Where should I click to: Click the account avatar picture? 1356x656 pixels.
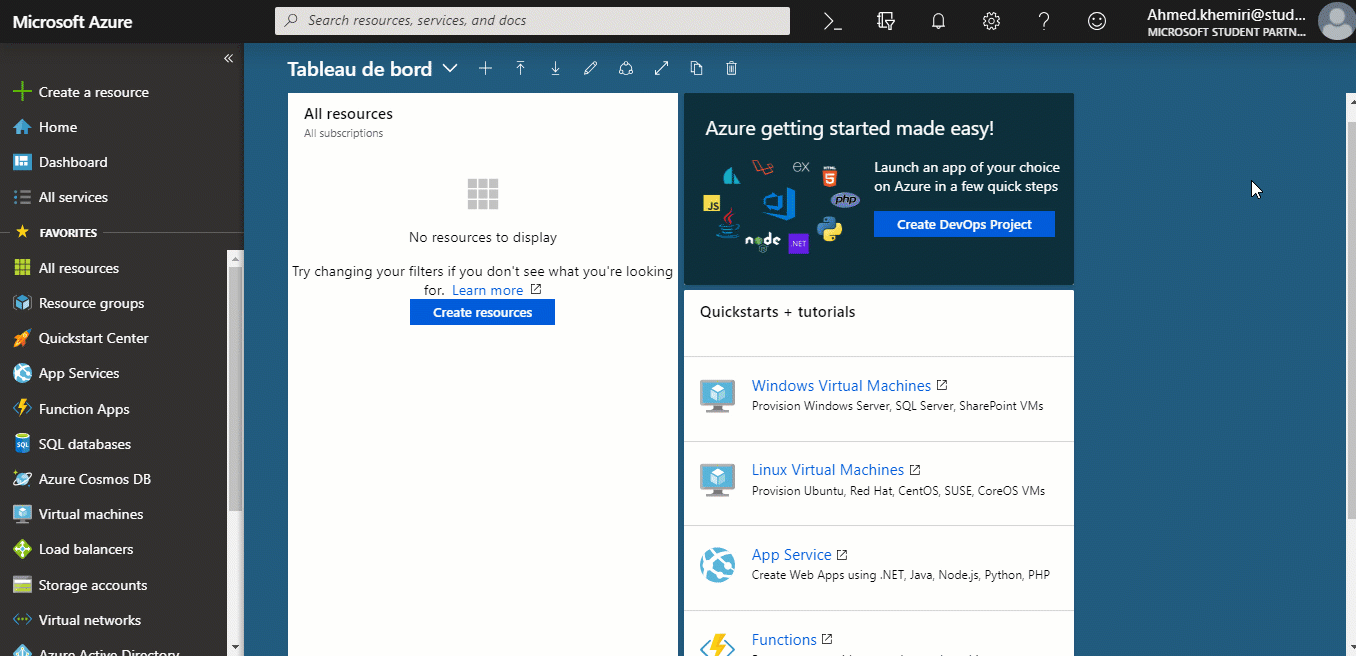click(1336, 21)
